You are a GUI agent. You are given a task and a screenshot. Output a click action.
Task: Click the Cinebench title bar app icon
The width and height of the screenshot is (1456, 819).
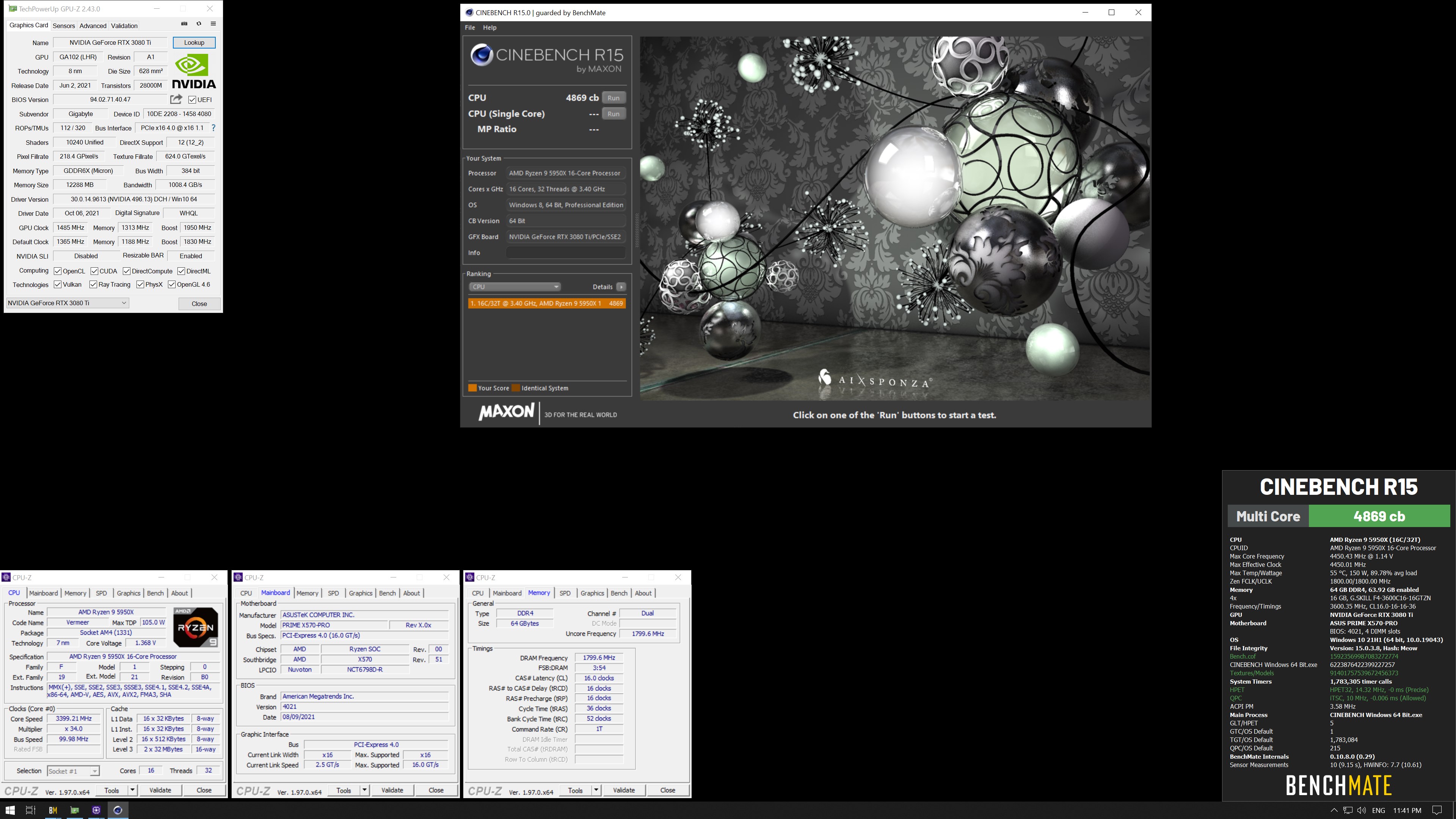(x=469, y=13)
